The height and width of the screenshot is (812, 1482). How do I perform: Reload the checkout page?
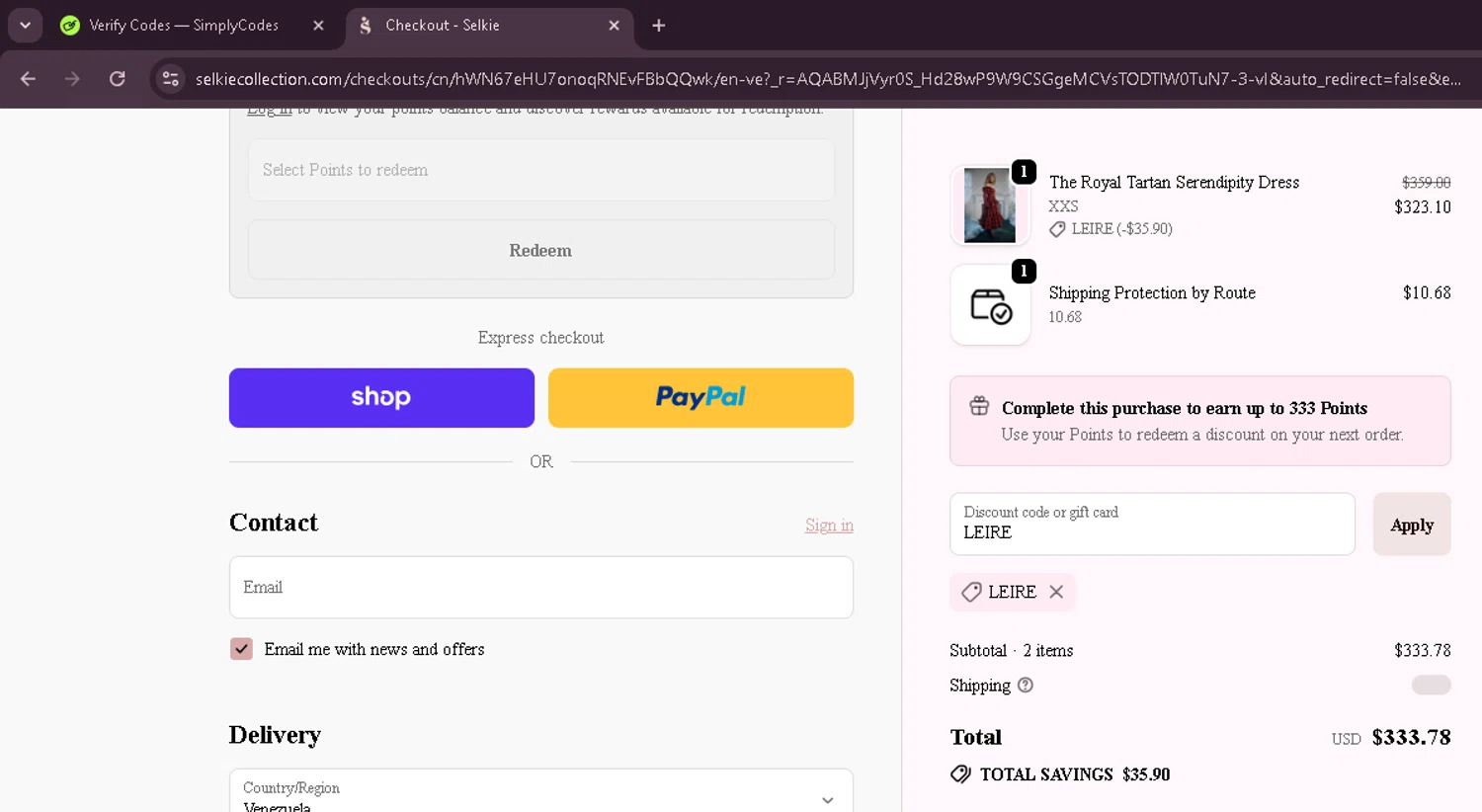(x=117, y=79)
